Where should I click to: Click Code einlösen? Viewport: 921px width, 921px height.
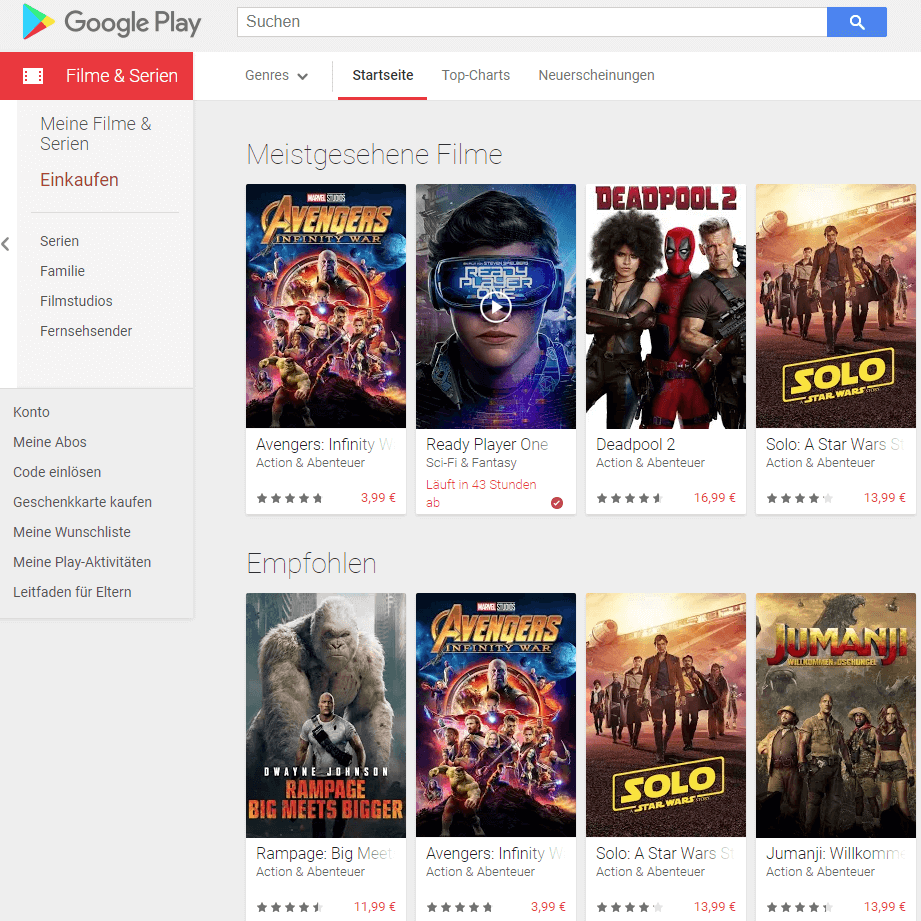[x=57, y=472]
